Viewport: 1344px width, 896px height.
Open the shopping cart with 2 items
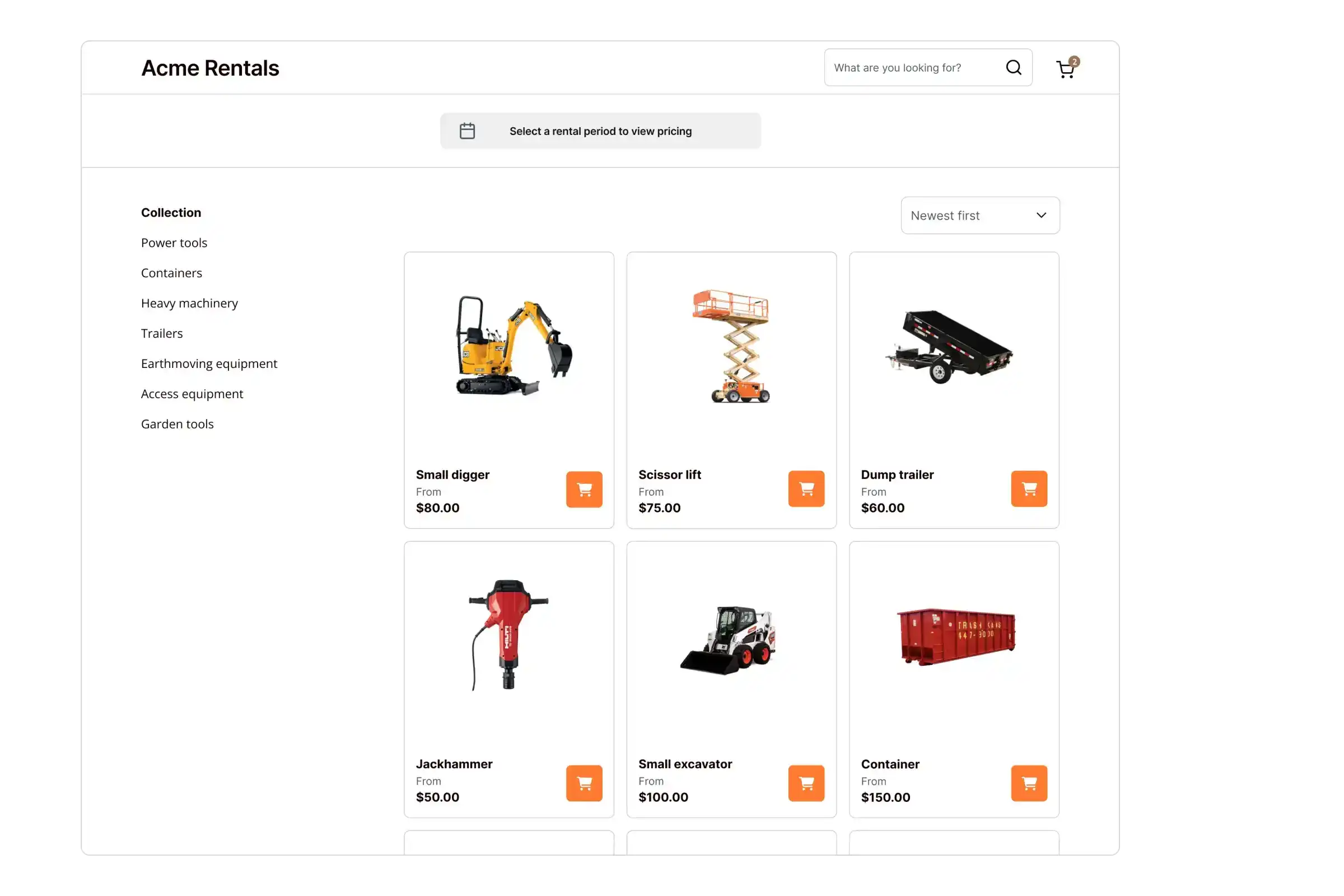tap(1066, 68)
